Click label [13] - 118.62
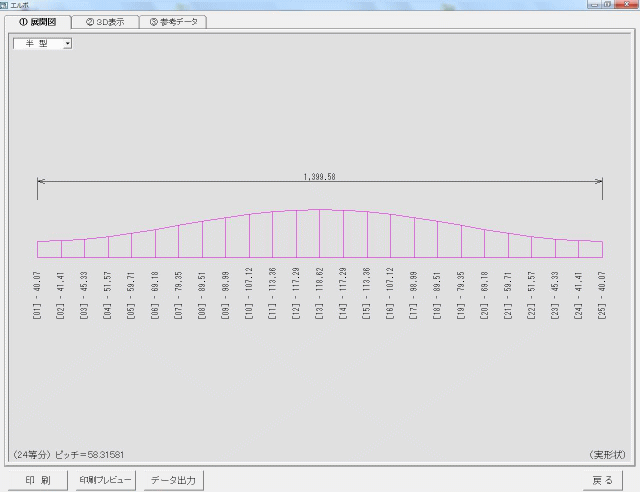The width and height of the screenshot is (640, 492). click(320, 293)
